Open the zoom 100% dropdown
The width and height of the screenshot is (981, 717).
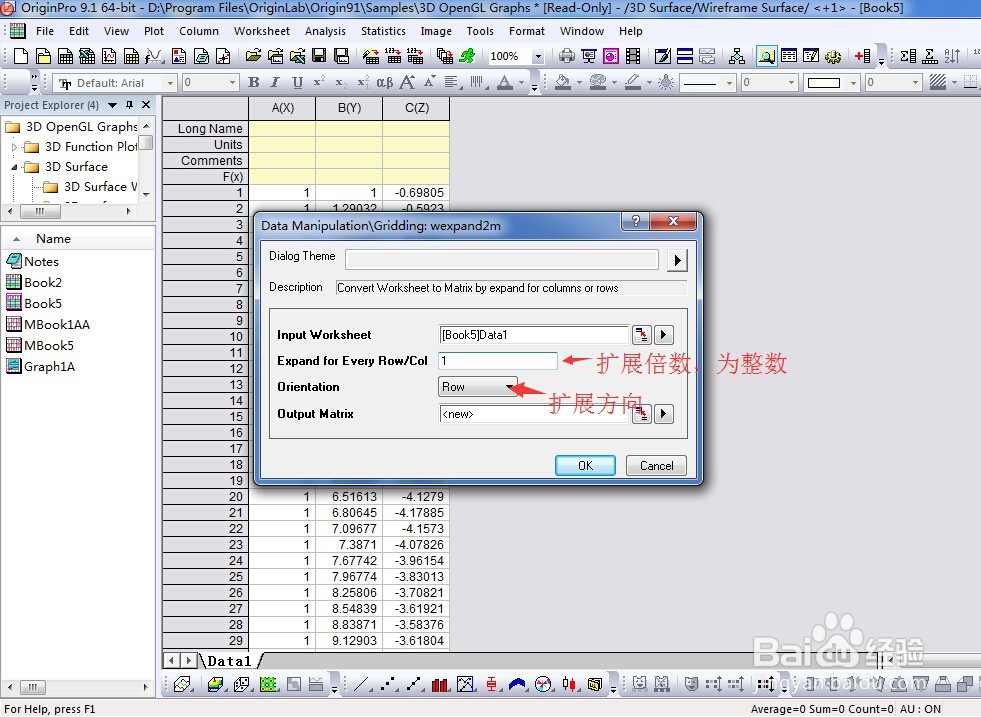tap(537, 56)
